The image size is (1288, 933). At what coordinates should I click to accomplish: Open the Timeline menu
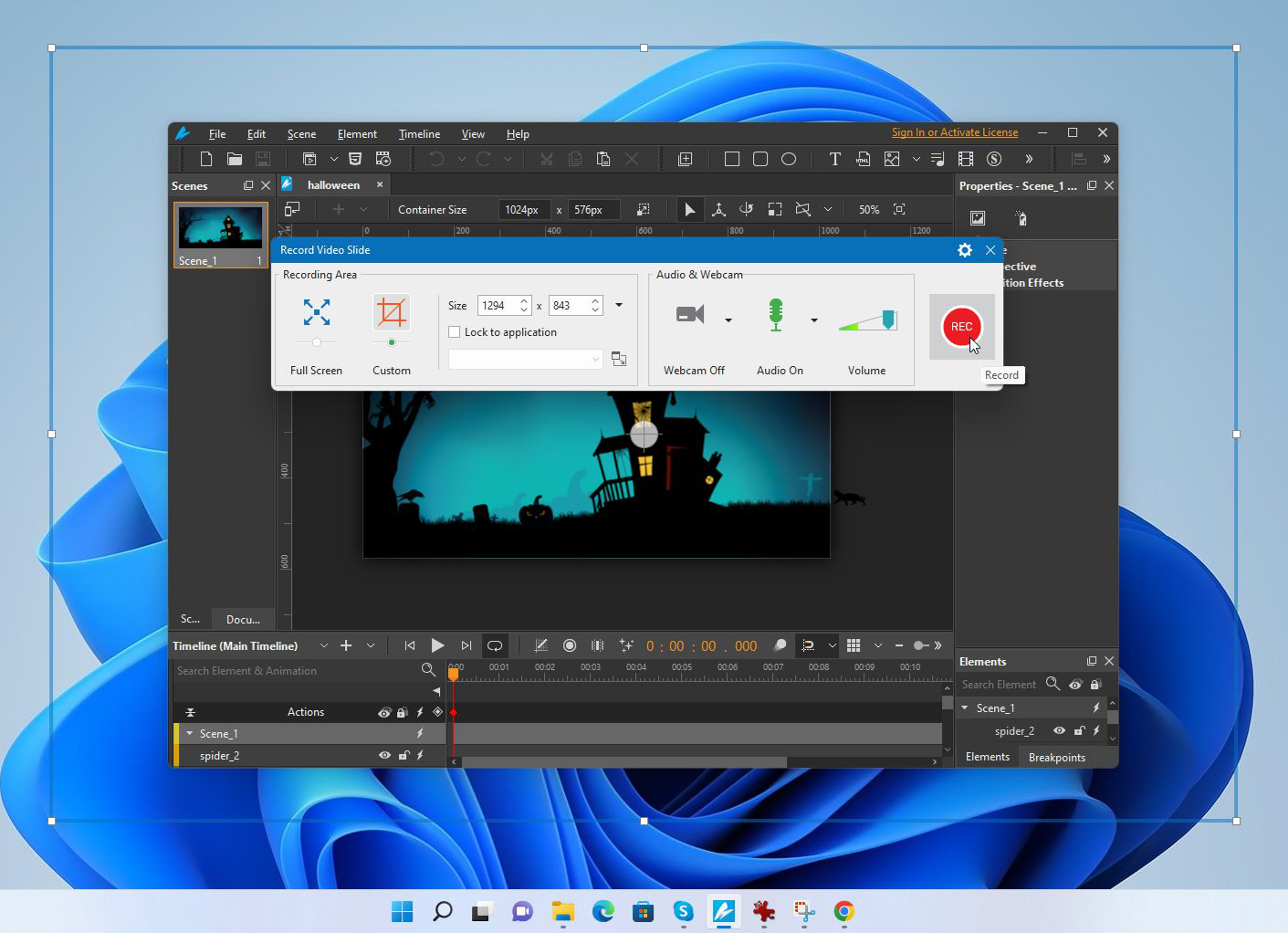419,134
